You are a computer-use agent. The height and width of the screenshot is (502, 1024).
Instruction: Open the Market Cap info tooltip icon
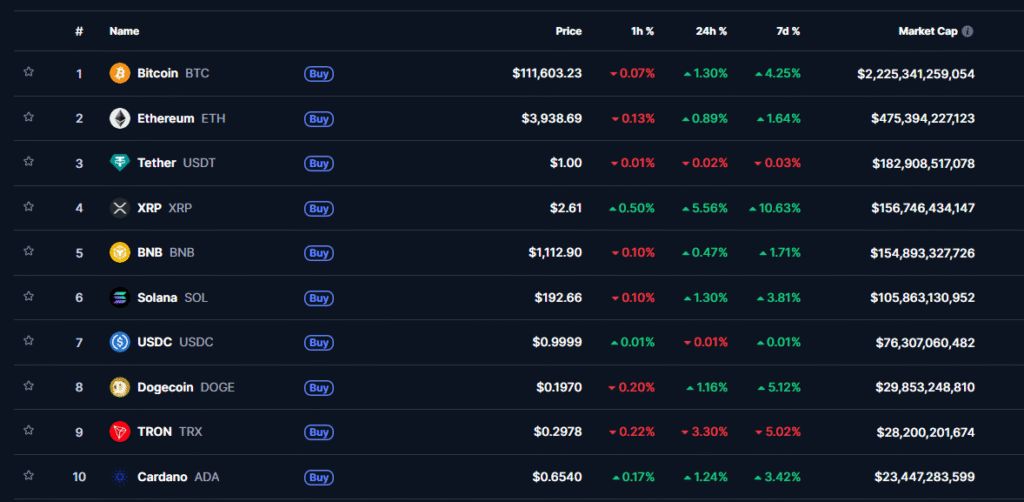(967, 31)
